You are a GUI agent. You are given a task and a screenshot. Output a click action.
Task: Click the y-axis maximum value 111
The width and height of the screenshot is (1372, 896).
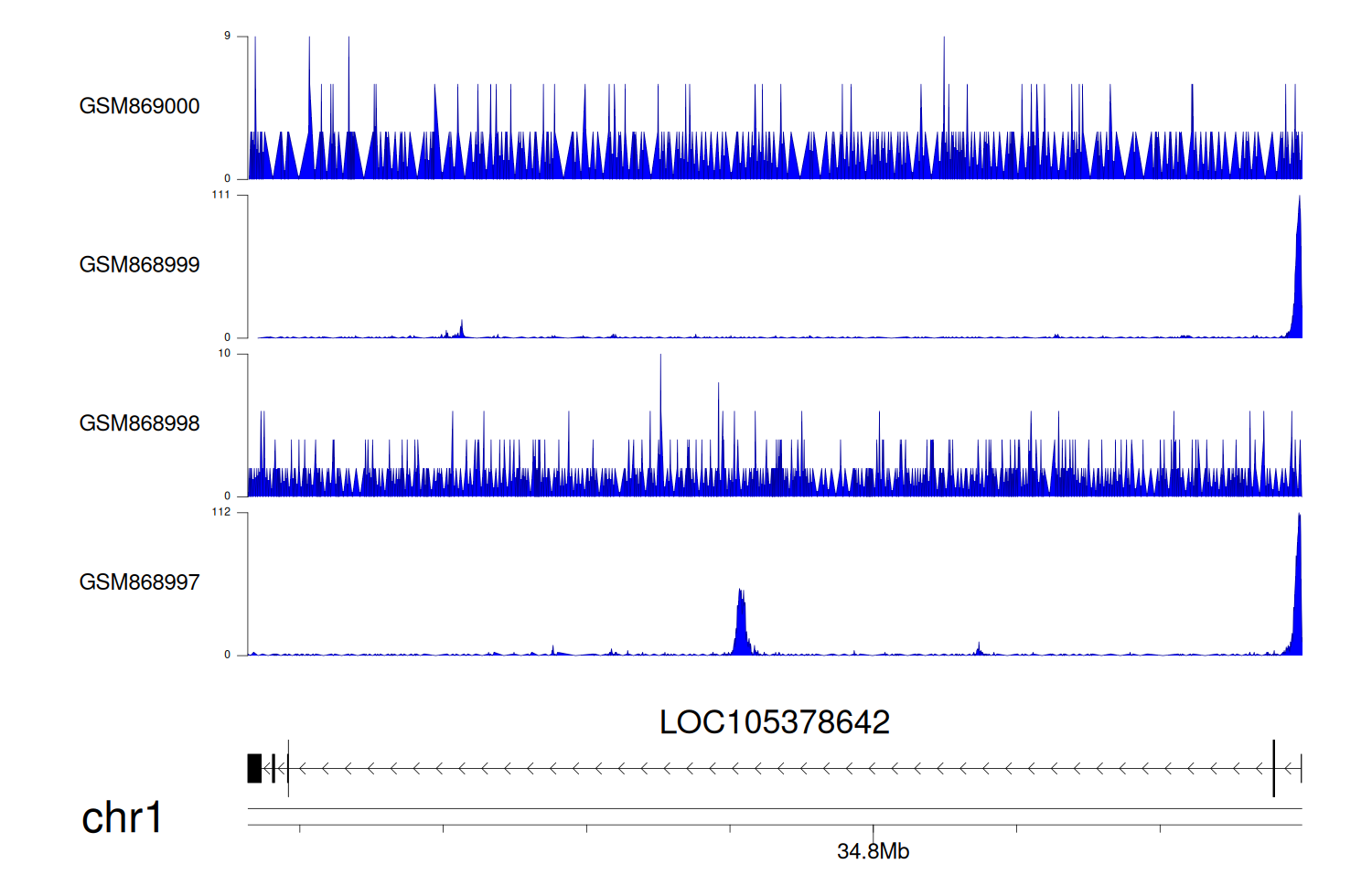pos(220,195)
